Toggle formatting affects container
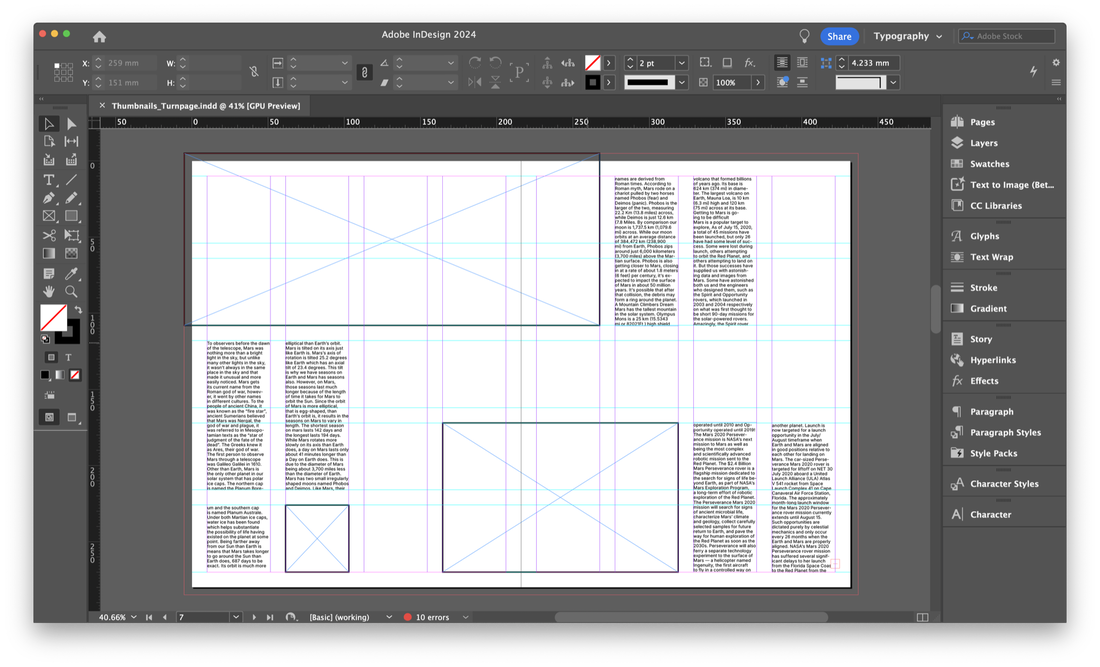The width and height of the screenshot is (1100, 667). click(x=51, y=358)
